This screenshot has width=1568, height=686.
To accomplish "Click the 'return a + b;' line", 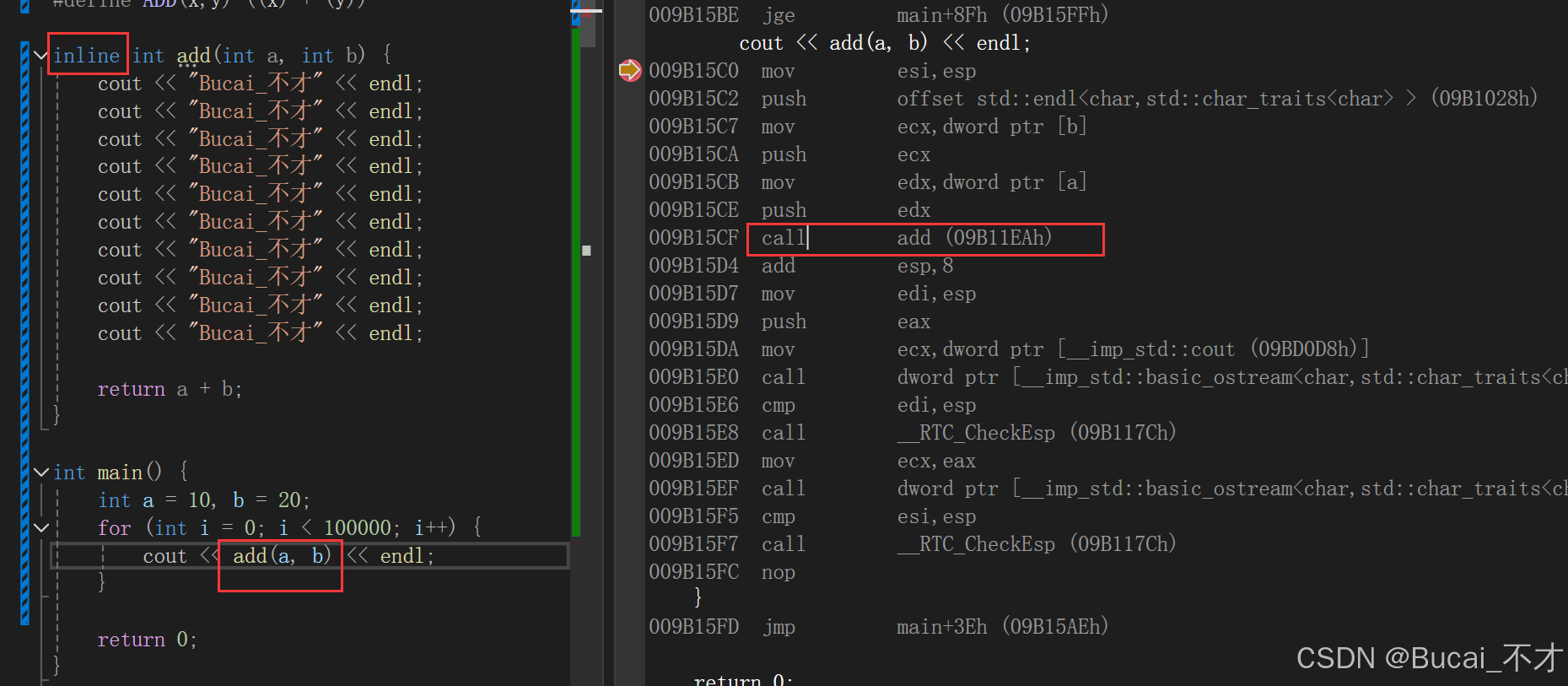I will pyautogui.click(x=170, y=389).
